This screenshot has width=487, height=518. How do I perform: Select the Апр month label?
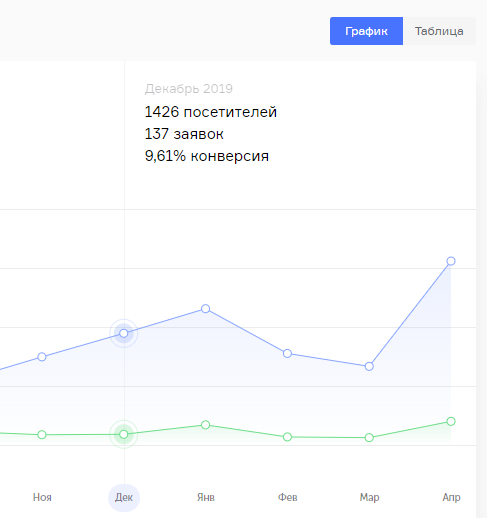pos(451,497)
